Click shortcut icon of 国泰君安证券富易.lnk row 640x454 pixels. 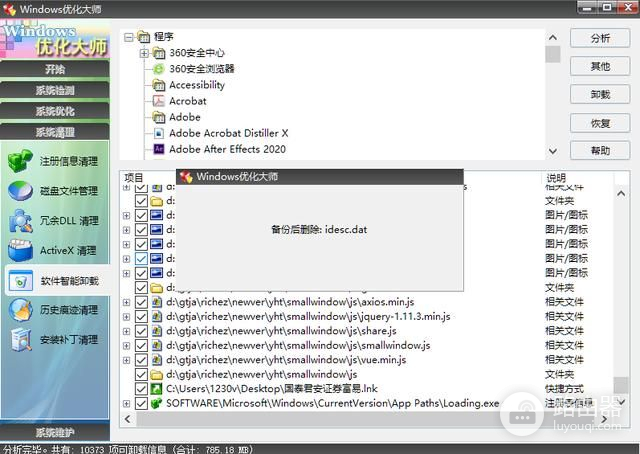coord(156,389)
